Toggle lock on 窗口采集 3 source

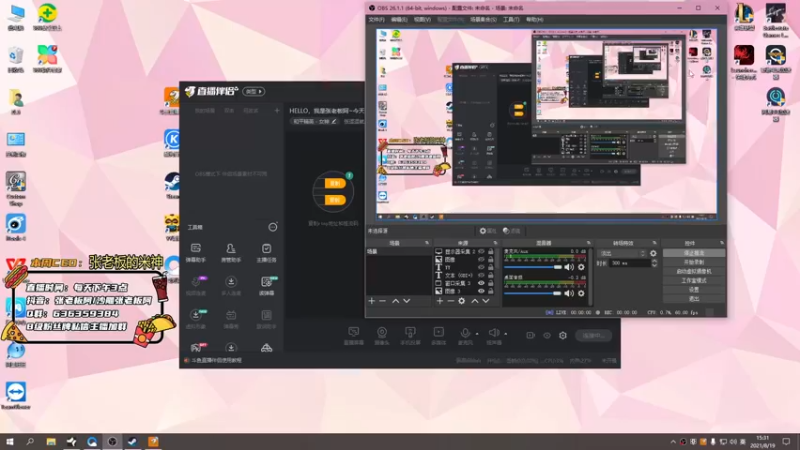click(491, 283)
